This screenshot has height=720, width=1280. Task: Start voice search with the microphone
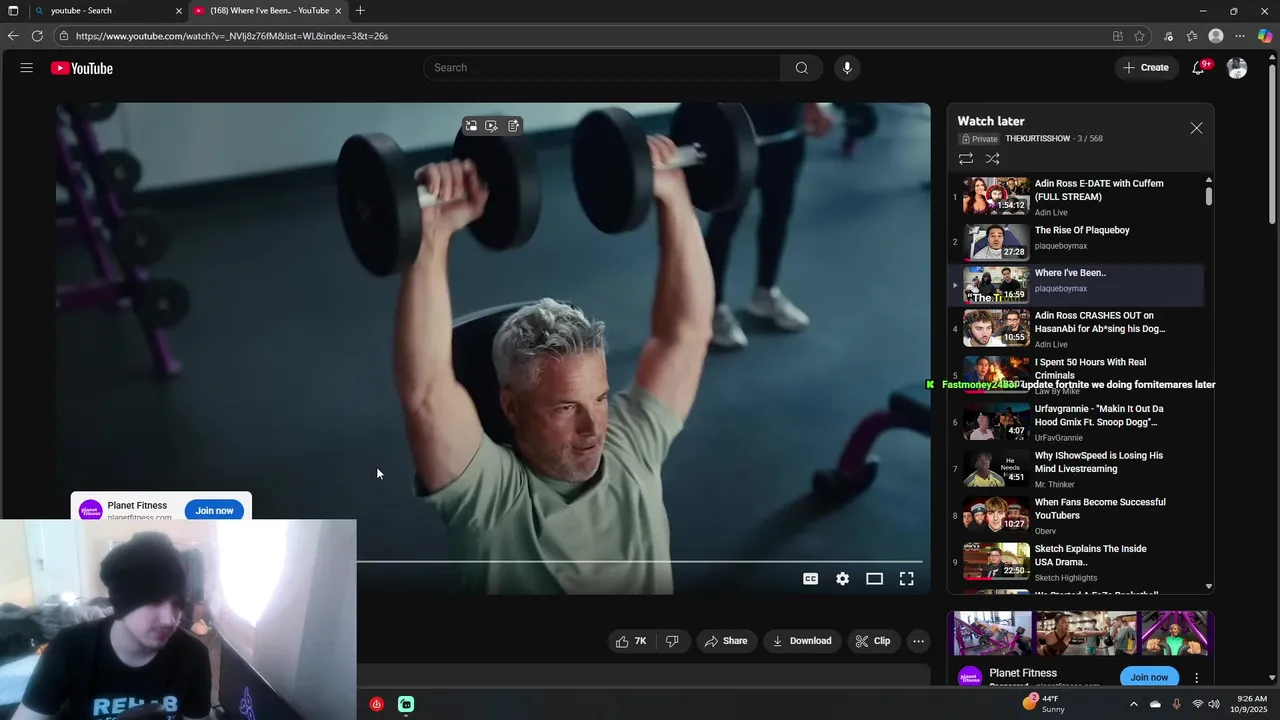[x=847, y=68]
